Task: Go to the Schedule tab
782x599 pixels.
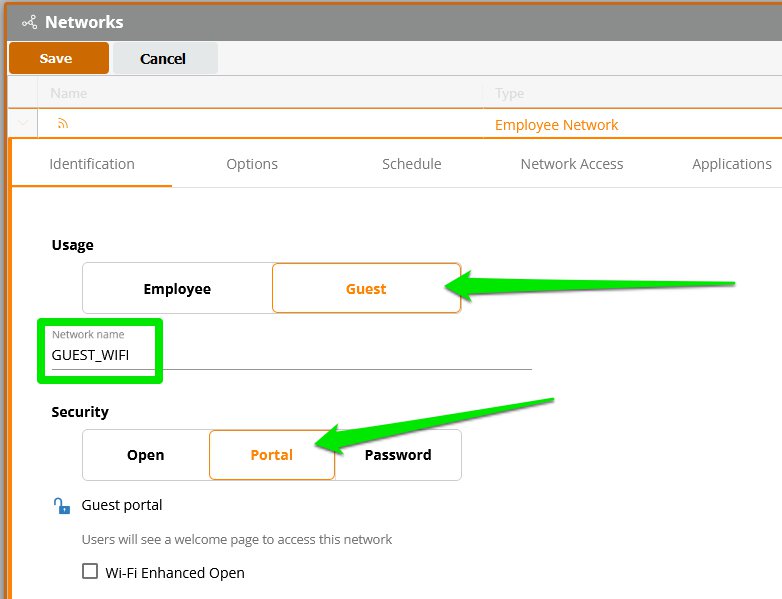Action: pyautogui.click(x=411, y=164)
